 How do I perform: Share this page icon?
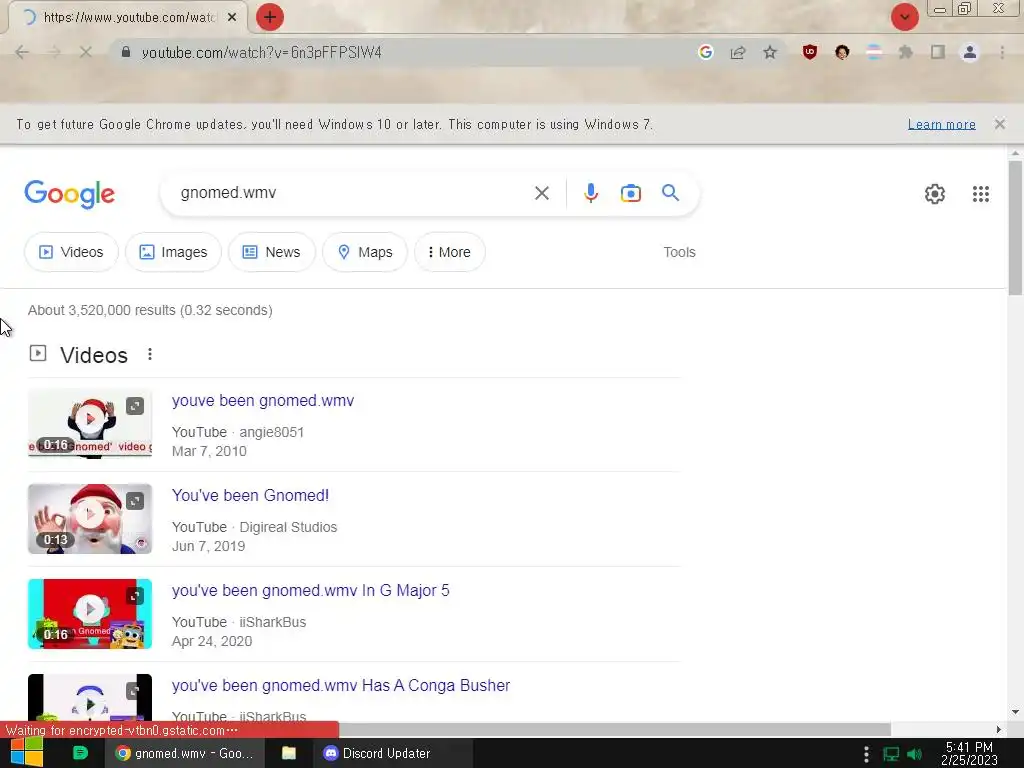tap(738, 52)
